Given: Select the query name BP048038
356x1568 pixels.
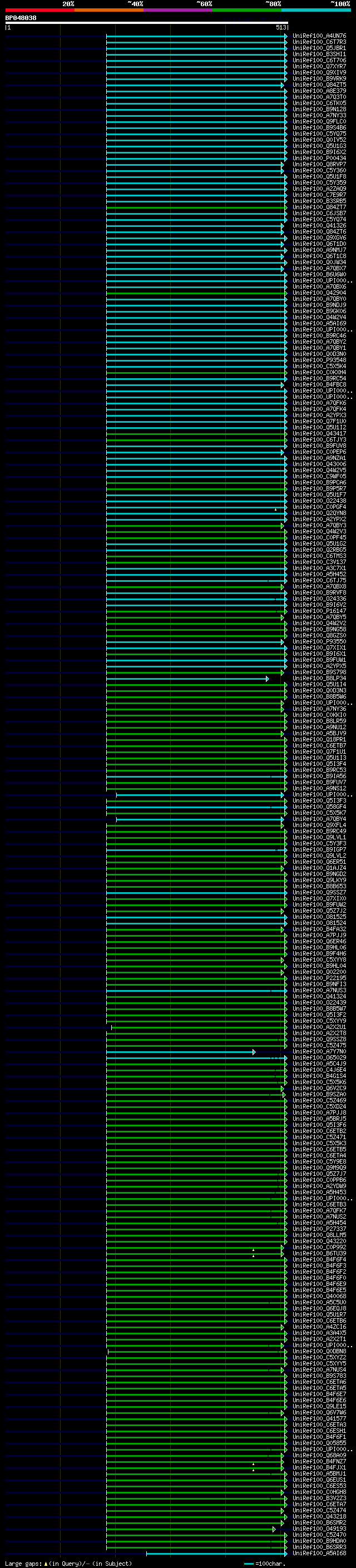Looking at the screenshot, I should tap(21, 18).
